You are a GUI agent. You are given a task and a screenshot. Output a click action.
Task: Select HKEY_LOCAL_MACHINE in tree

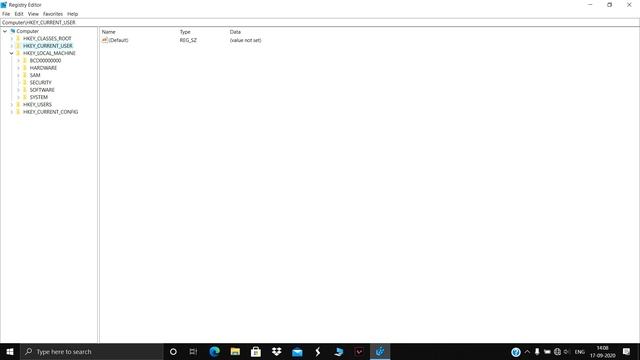[49, 53]
